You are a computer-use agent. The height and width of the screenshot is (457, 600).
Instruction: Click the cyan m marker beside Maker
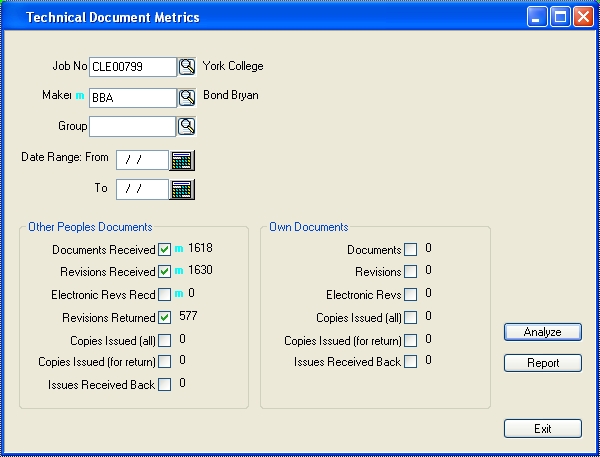[80, 96]
